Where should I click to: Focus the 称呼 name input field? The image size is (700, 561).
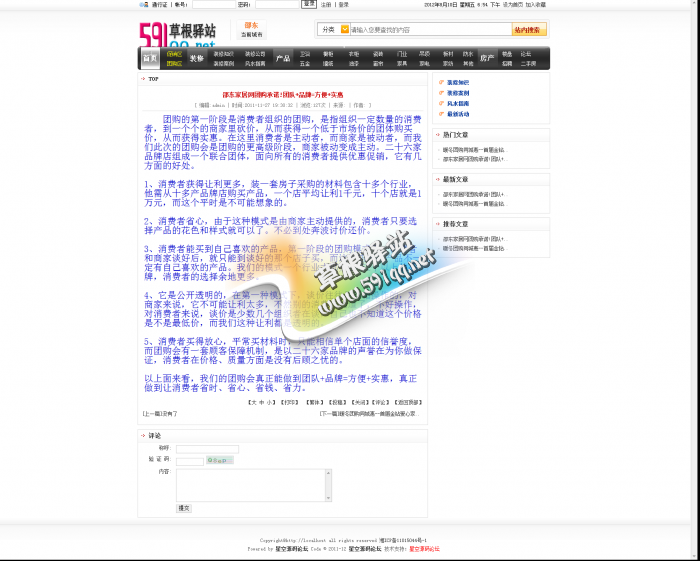coord(207,449)
